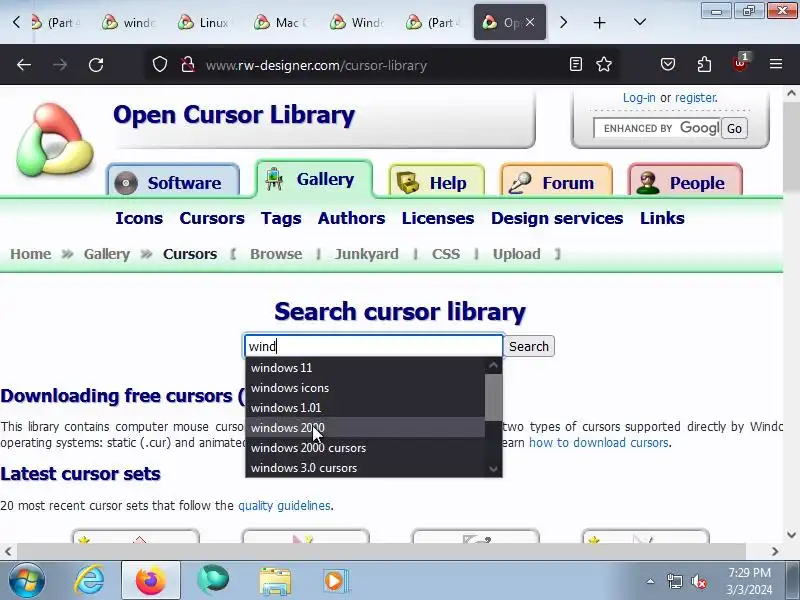Open the Design services page
This screenshot has width=800, height=600.
557,218
